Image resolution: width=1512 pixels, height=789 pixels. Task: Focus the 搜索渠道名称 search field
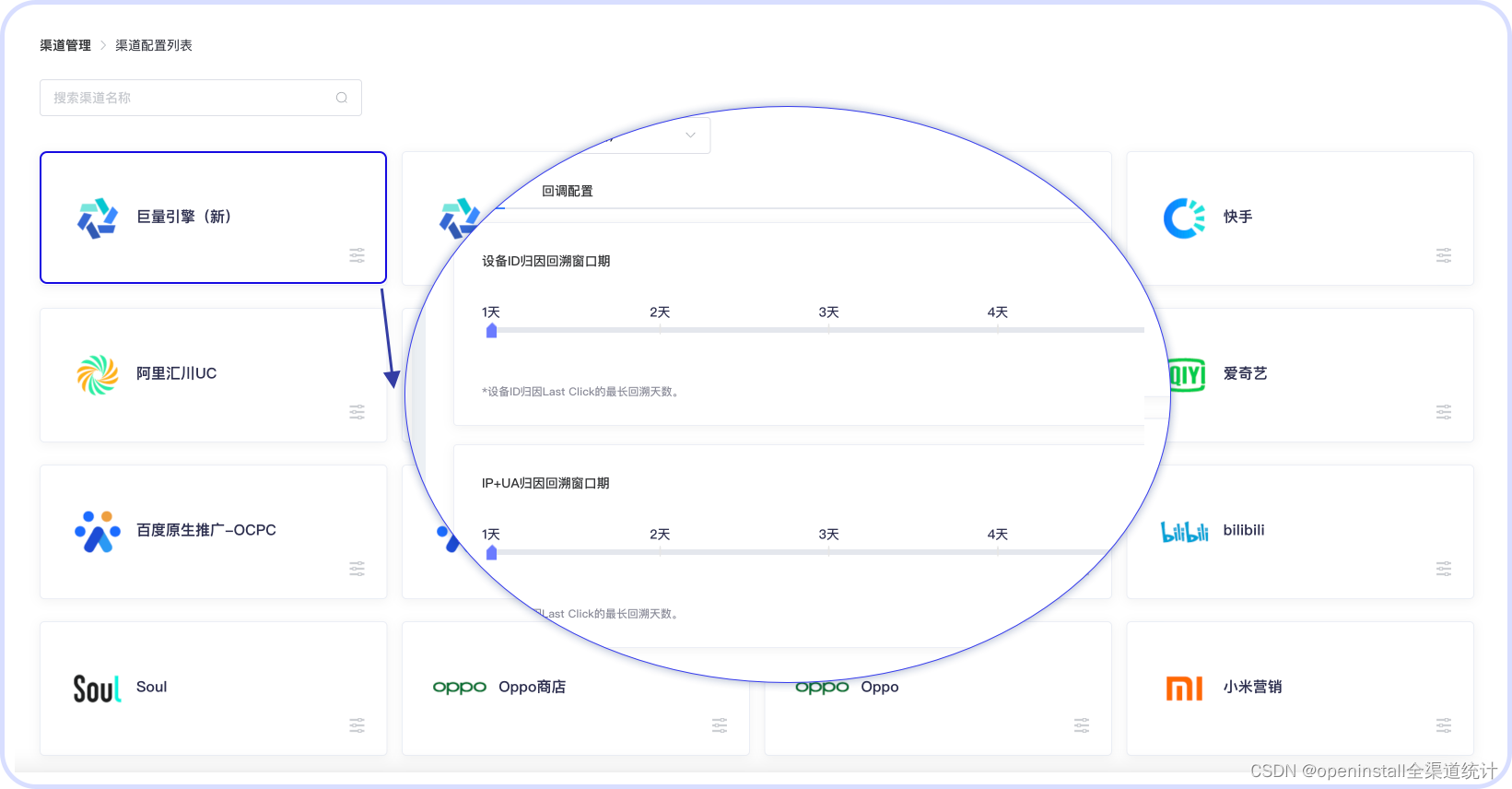[201, 98]
